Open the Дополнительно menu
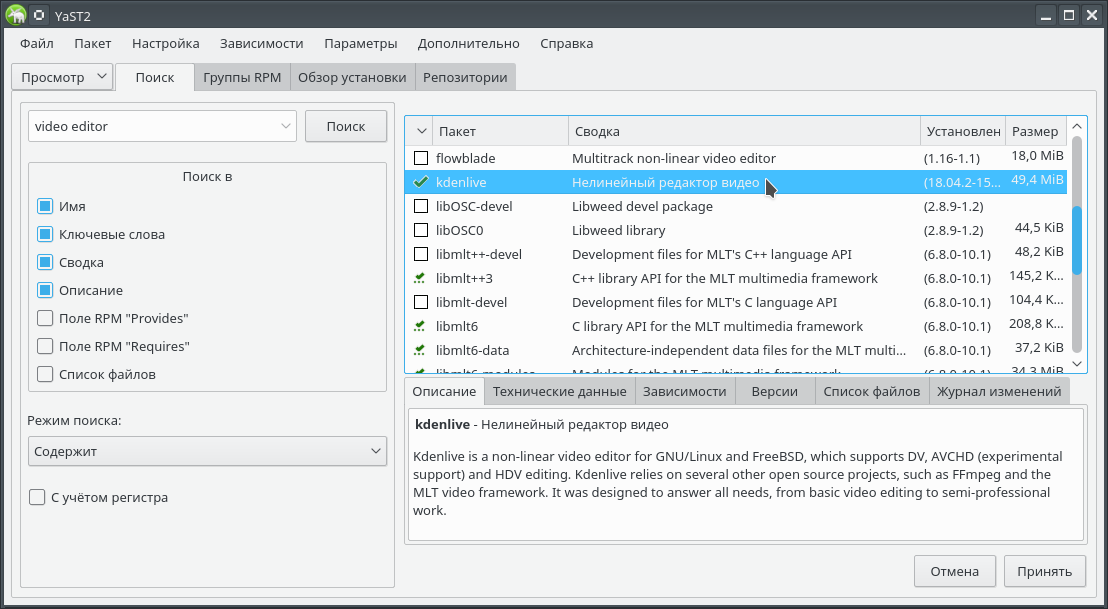This screenshot has width=1108, height=609. coord(468,44)
